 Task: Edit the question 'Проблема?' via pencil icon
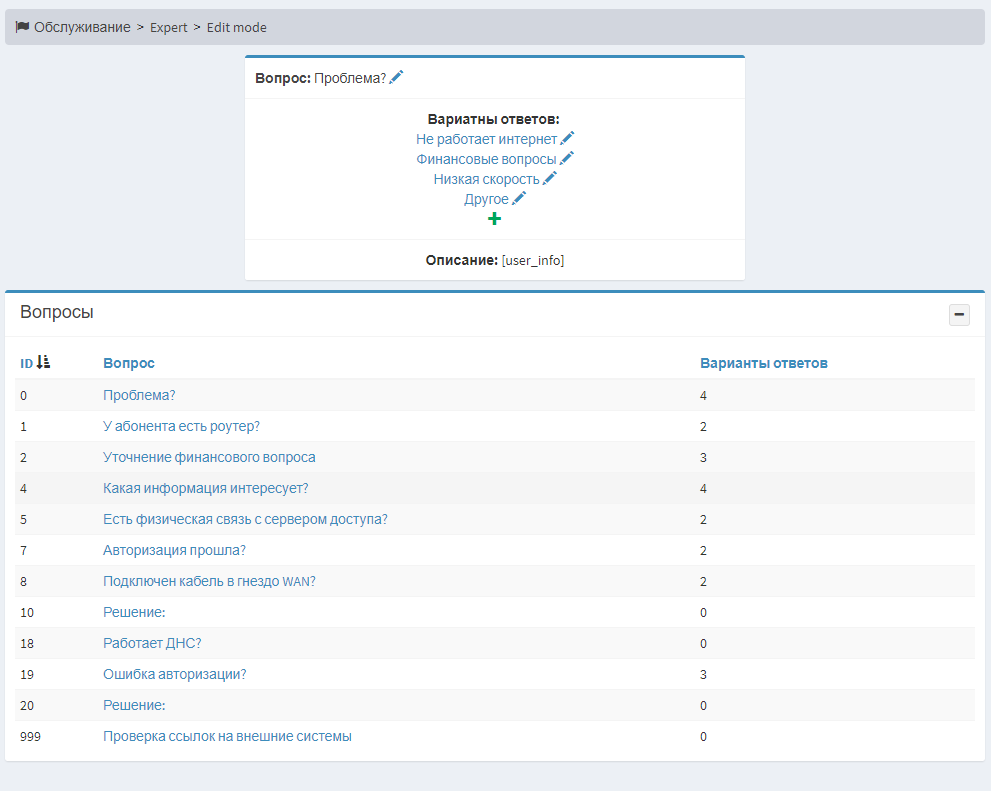click(x=396, y=78)
